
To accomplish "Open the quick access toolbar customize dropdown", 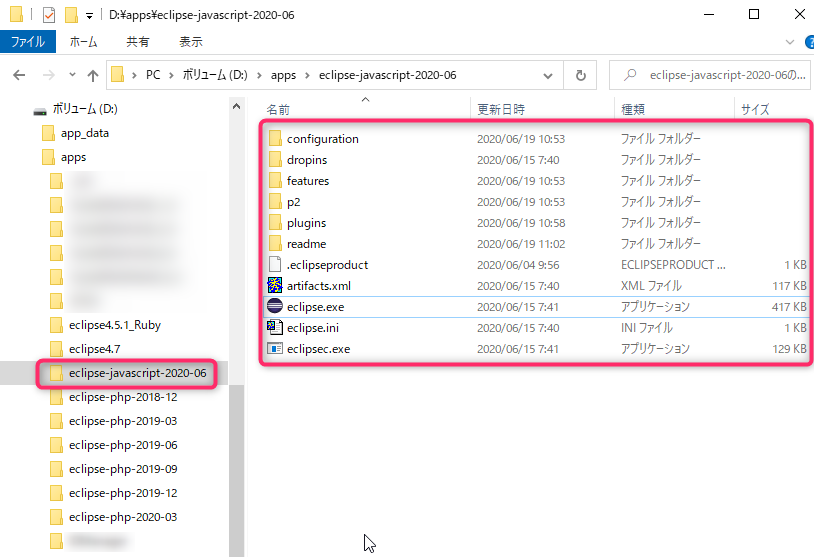I will pos(89,16).
